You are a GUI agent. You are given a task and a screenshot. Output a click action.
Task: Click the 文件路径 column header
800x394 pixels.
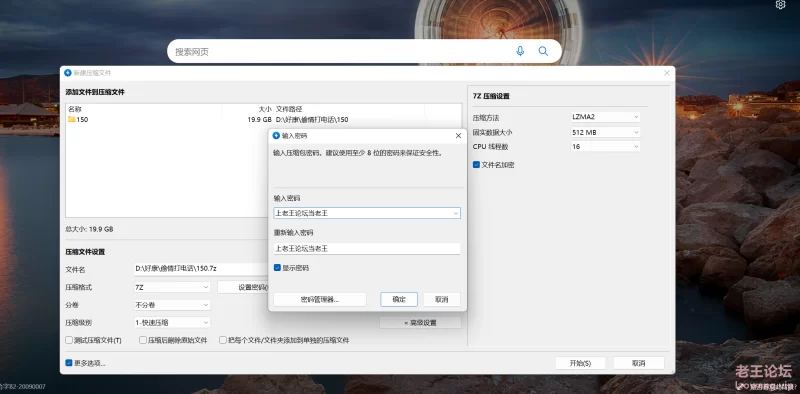(289, 109)
